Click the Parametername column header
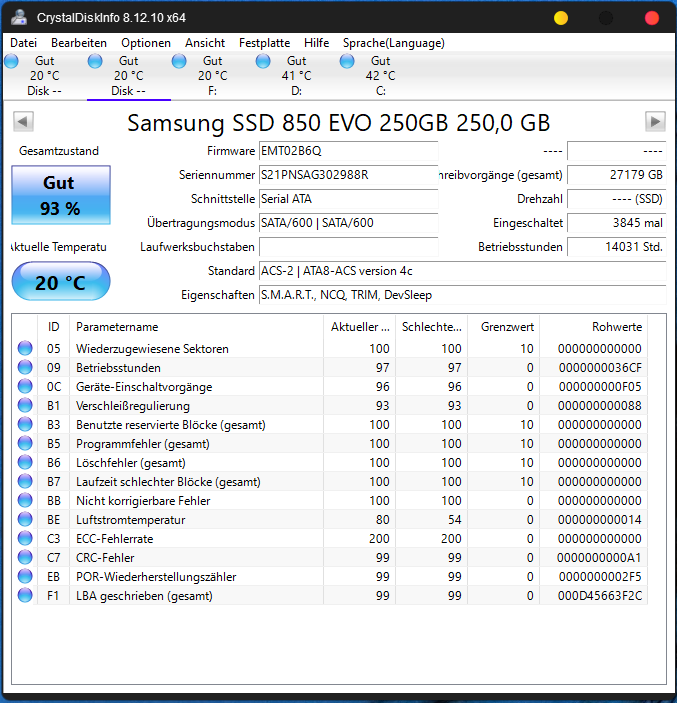 click(196, 327)
